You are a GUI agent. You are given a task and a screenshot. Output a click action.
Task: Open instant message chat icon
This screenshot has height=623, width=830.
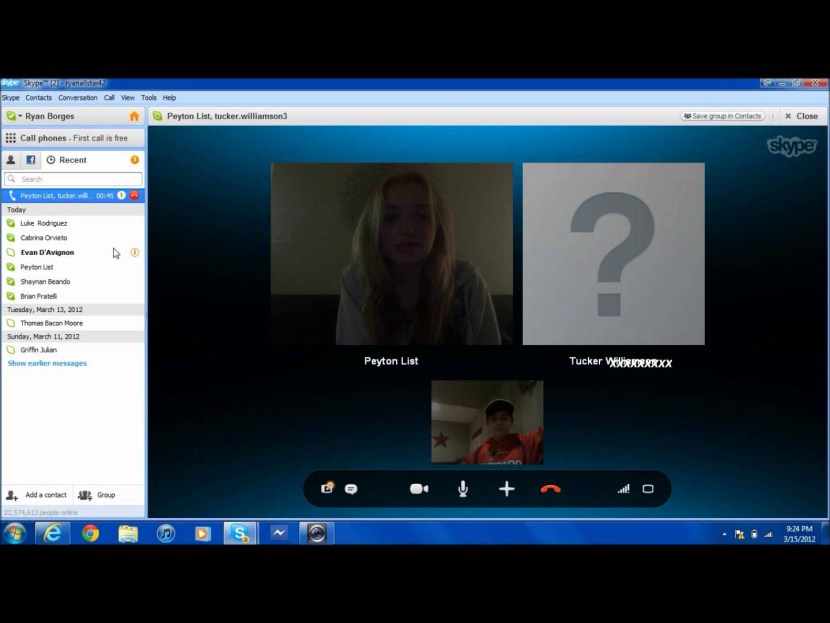[x=351, y=489]
